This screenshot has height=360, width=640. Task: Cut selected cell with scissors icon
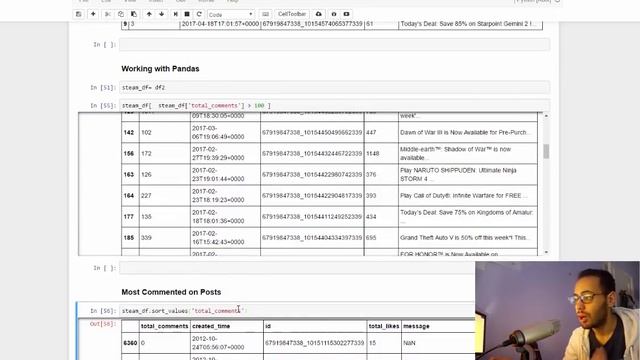108,14
